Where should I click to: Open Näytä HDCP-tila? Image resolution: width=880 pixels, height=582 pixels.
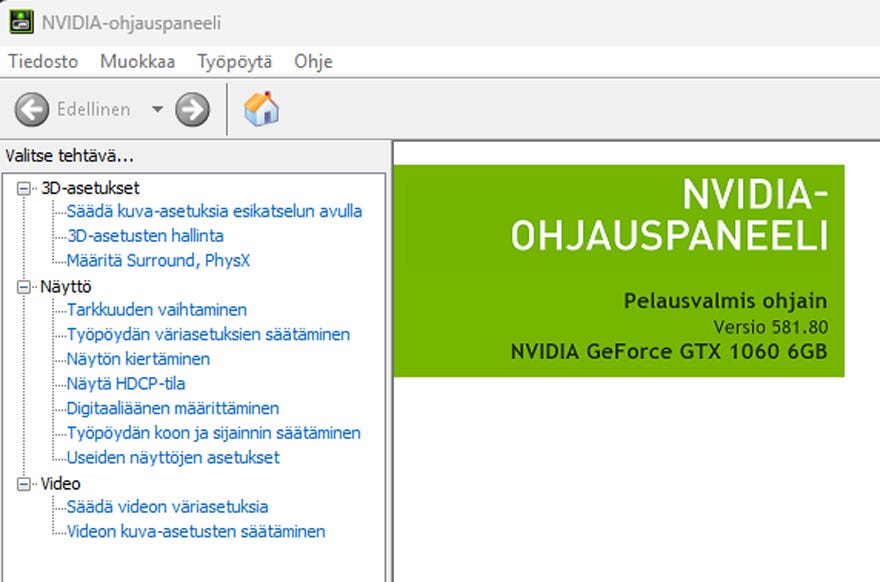pos(126,384)
